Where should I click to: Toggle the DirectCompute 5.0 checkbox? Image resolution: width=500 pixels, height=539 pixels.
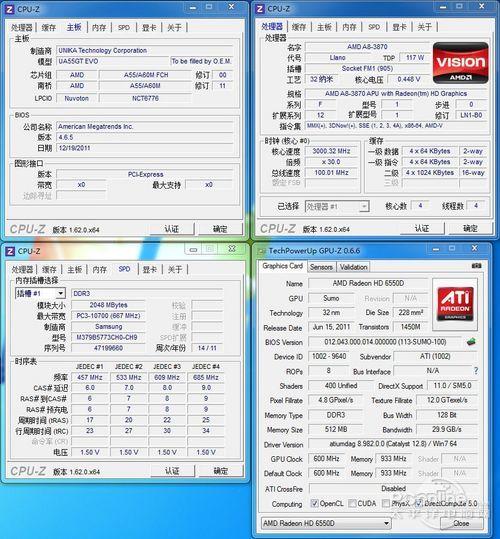(418, 504)
